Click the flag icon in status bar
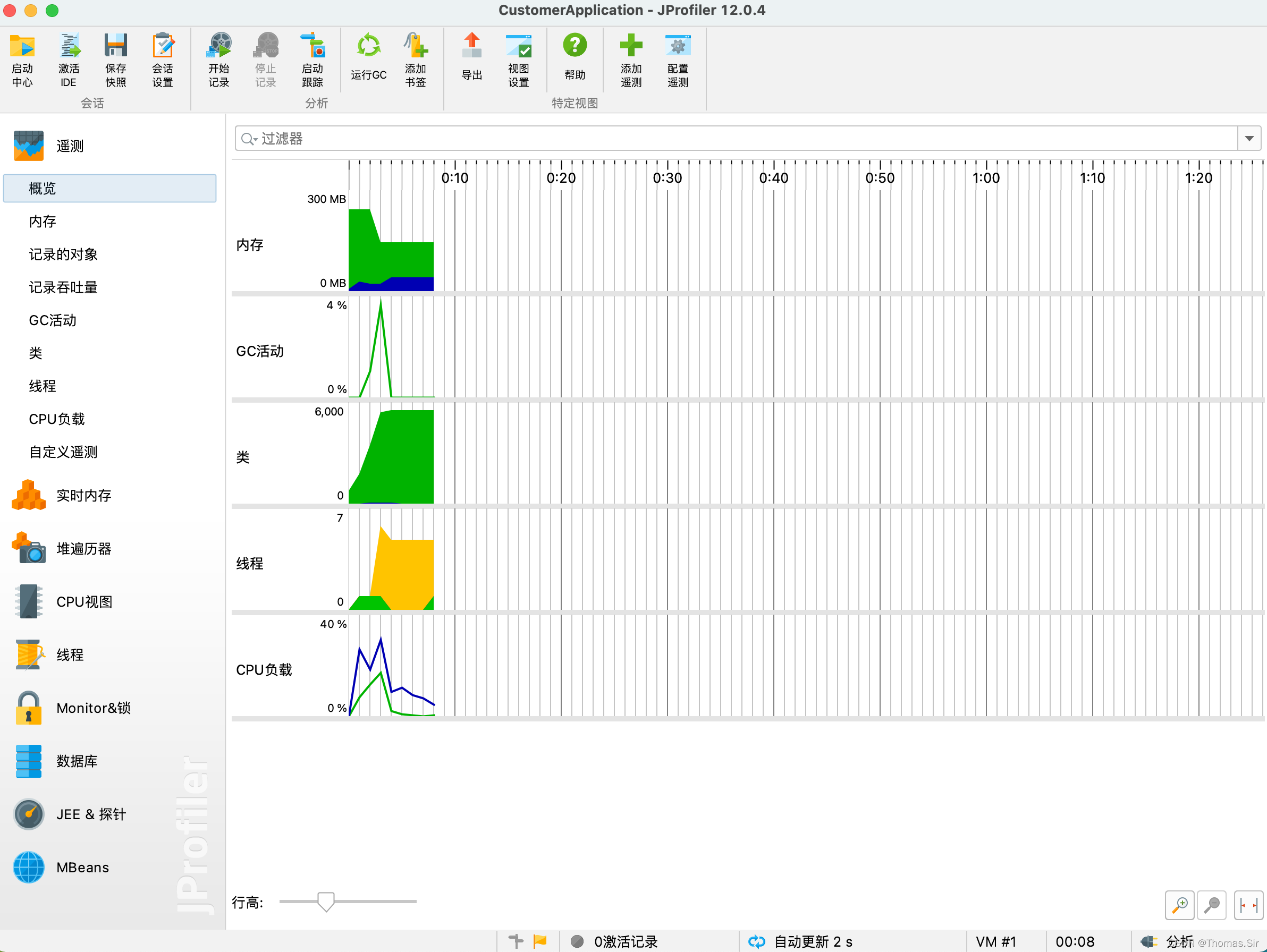The width and height of the screenshot is (1267, 952). (x=539, y=941)
